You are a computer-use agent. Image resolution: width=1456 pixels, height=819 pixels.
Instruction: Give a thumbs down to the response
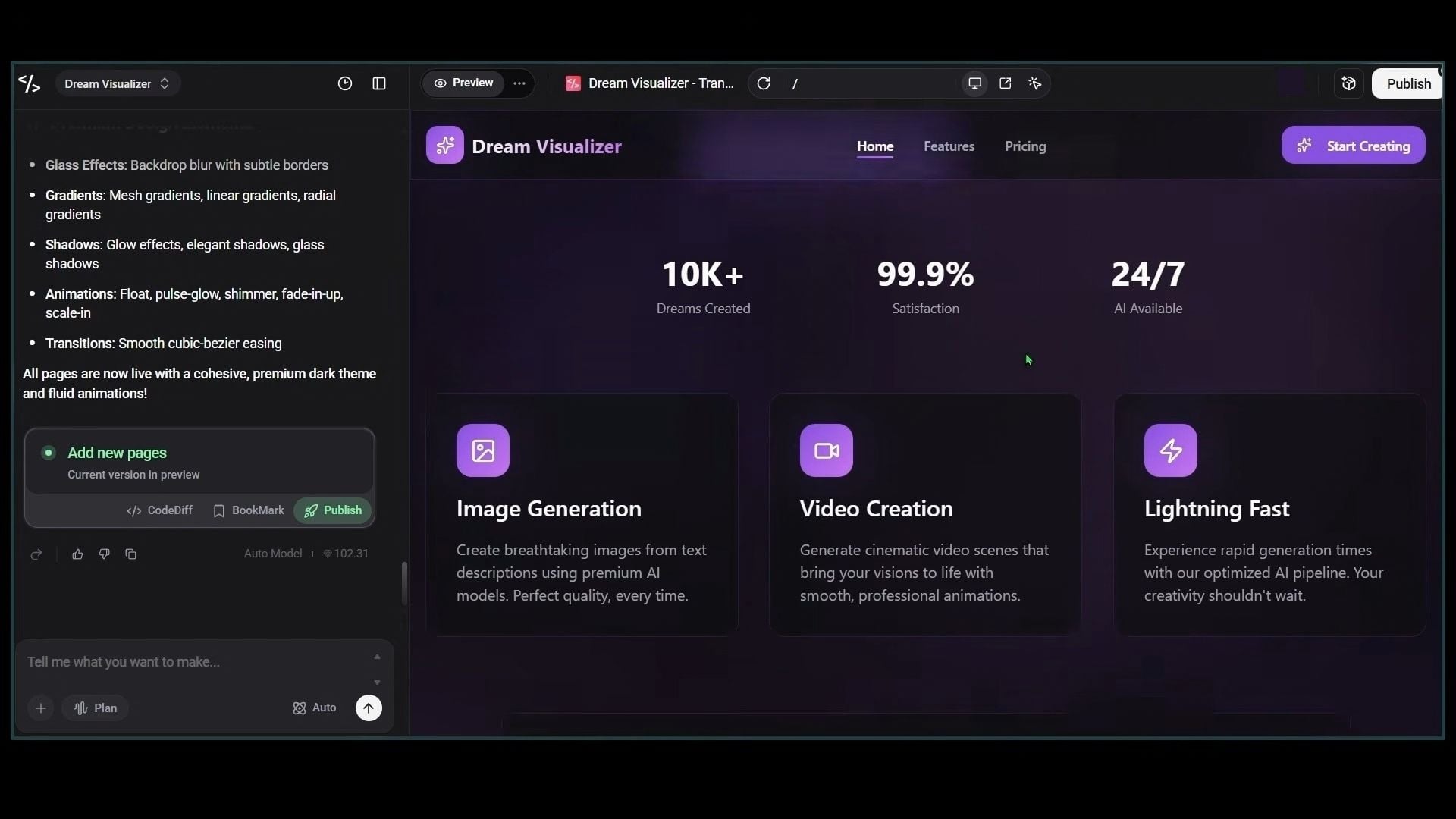pyautogui.click(x=105, y=554)
